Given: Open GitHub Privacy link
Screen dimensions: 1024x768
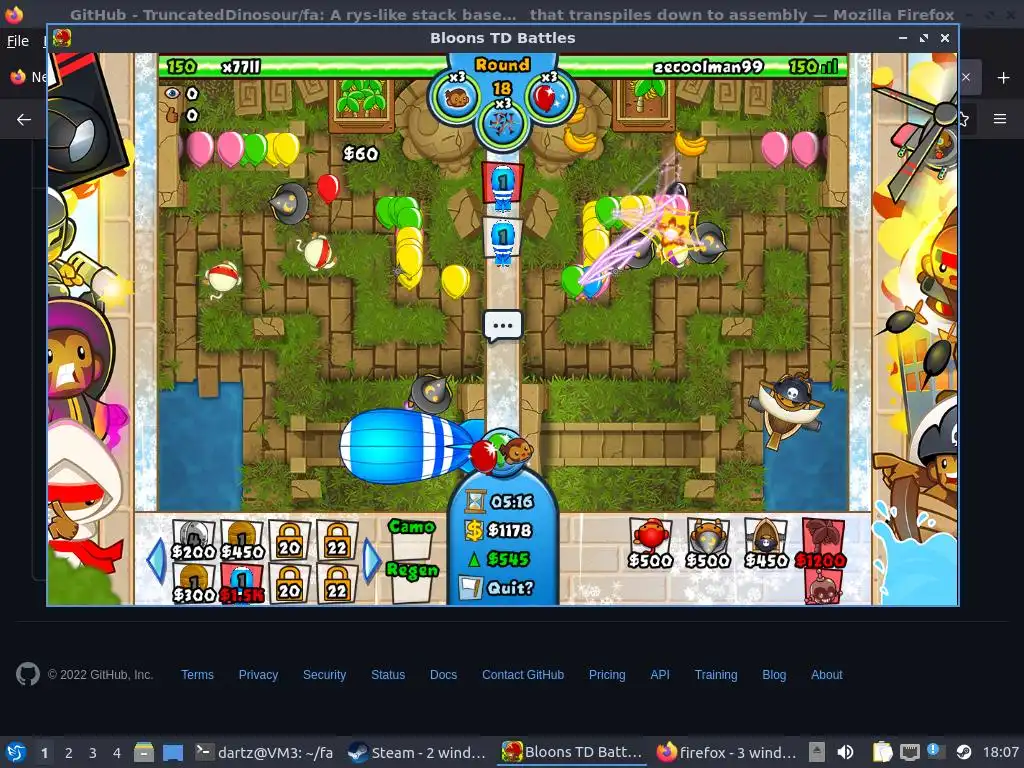Looking at the screenshot, I should (x=258, y=675).
